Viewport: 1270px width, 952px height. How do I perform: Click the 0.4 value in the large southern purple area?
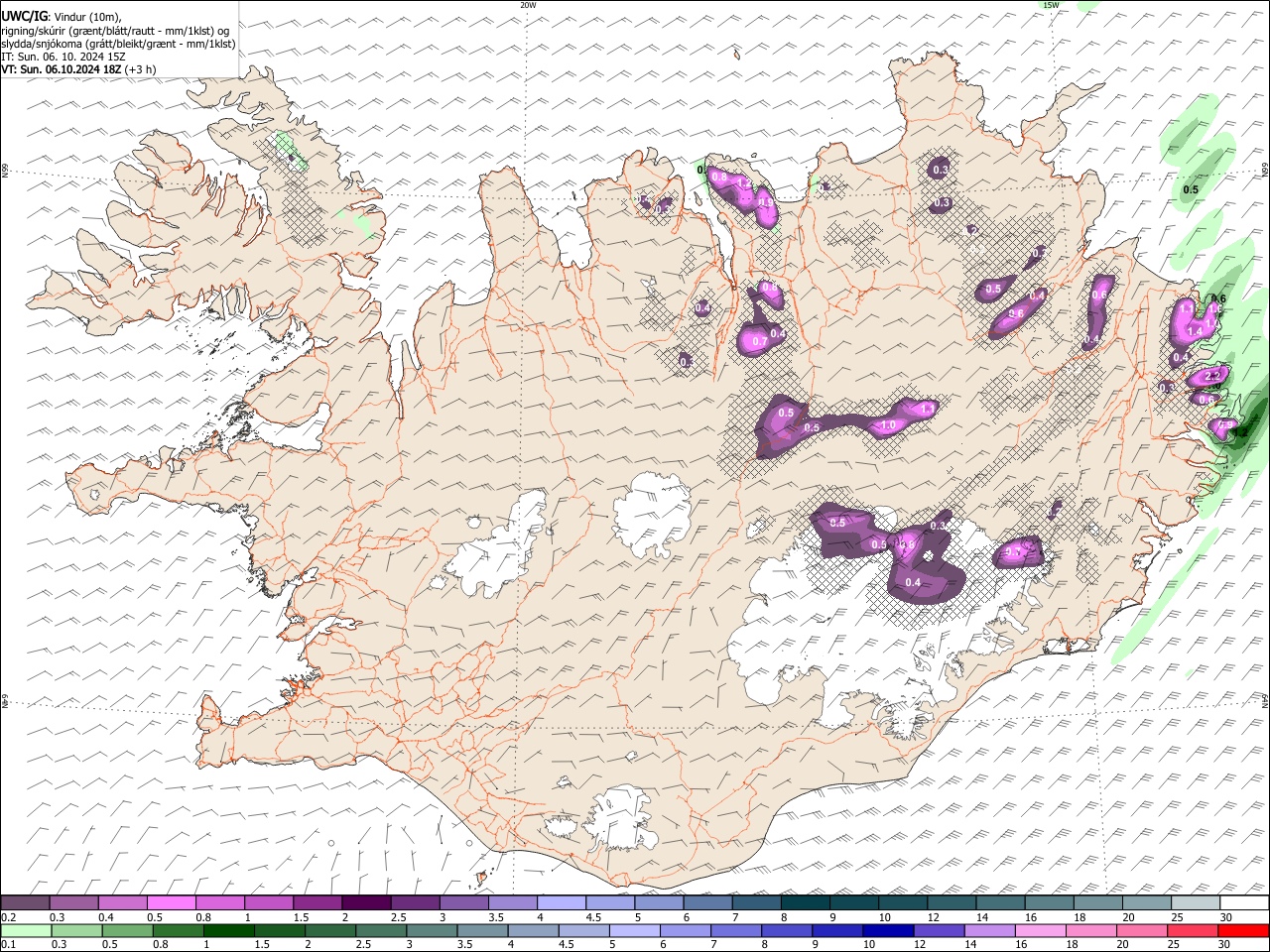(913, 582)
